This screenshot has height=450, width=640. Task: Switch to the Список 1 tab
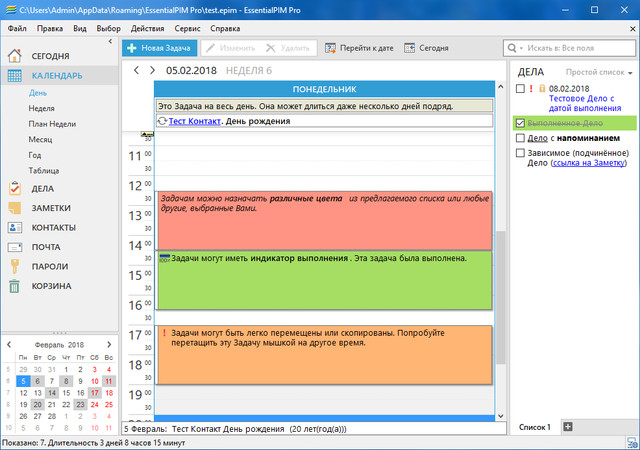[534, 427]
